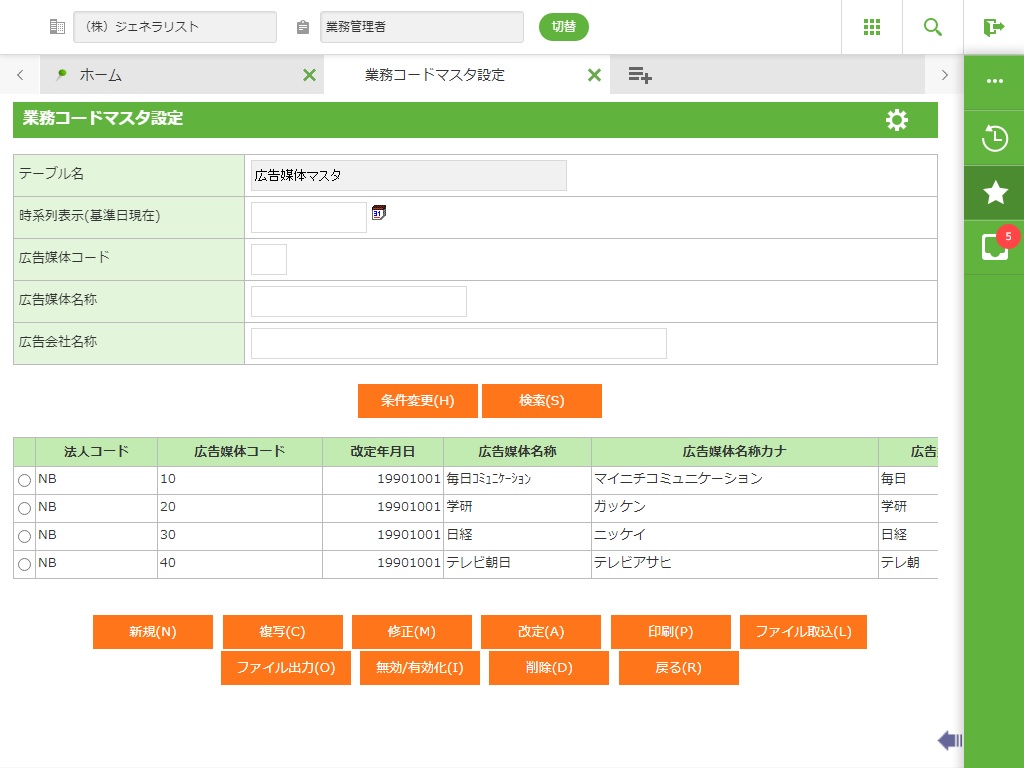
Task: Open calendar picker beside date field
Action: tap(378, 212)
